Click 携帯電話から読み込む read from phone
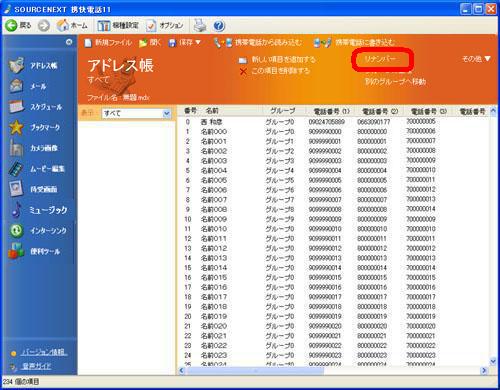 [258, 42]
